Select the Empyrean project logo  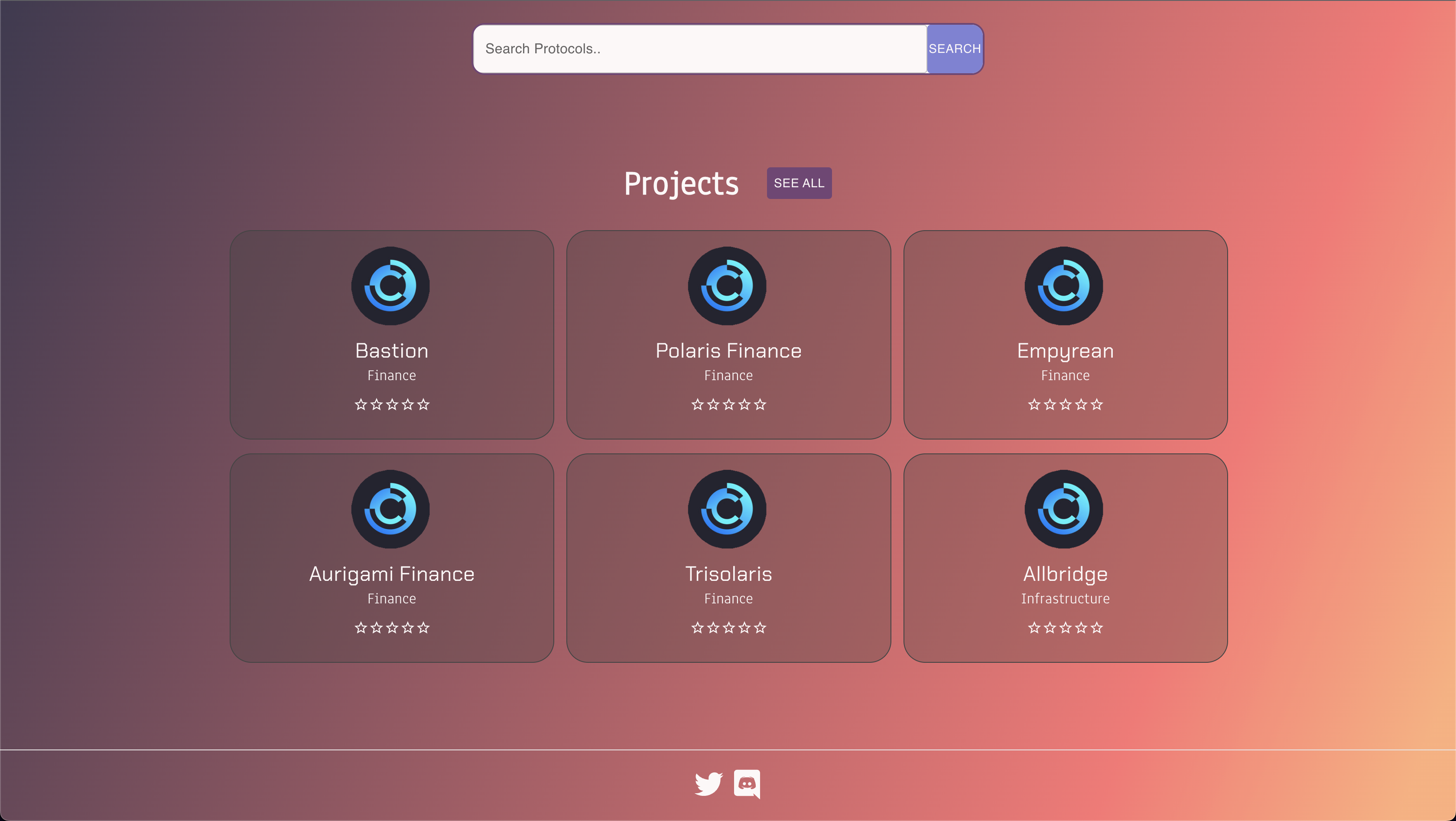tap(1064, 286)
